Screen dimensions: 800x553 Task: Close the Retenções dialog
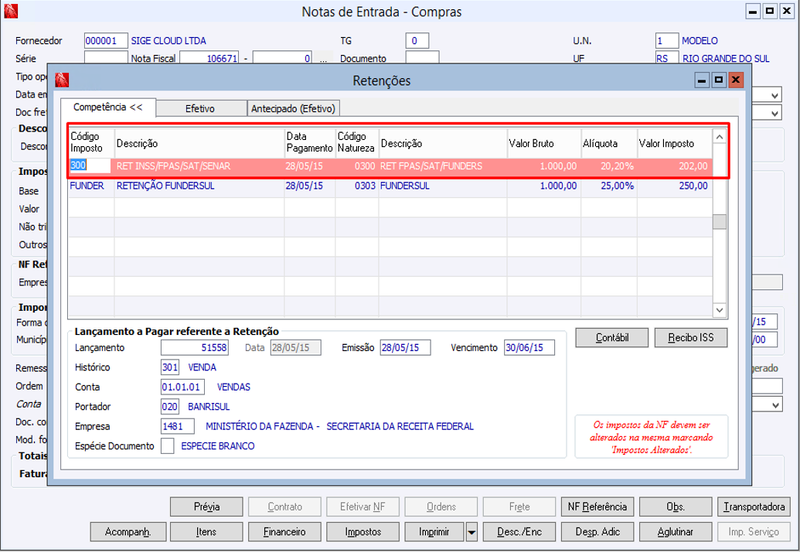click(x=736, y=80)
